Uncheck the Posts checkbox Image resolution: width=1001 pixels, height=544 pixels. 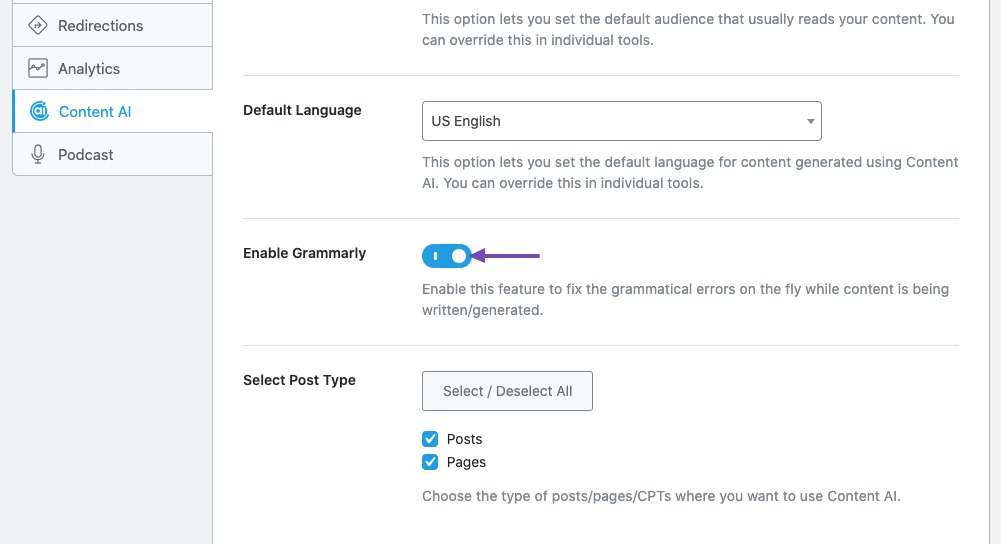[430, 439]
